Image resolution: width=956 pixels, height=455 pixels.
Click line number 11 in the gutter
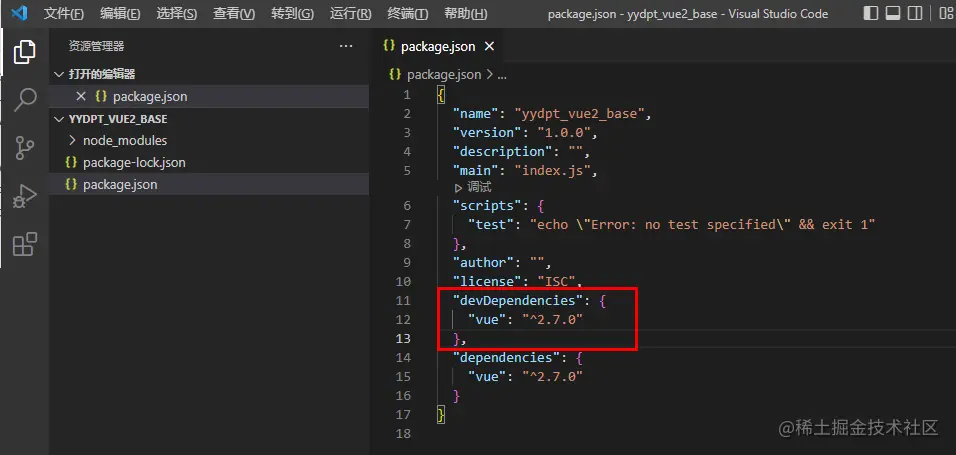pyautogui.click(x=404, y=301)
